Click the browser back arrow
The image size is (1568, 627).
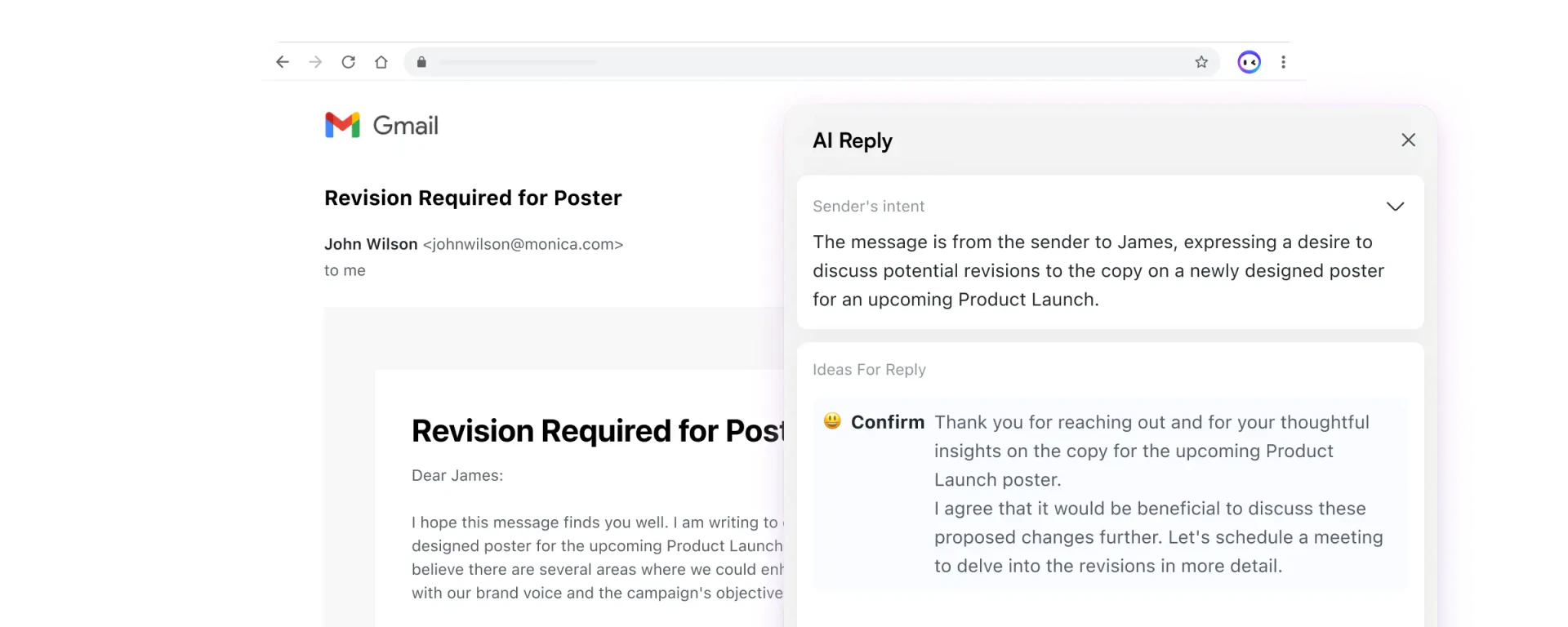tap(283, 62)
